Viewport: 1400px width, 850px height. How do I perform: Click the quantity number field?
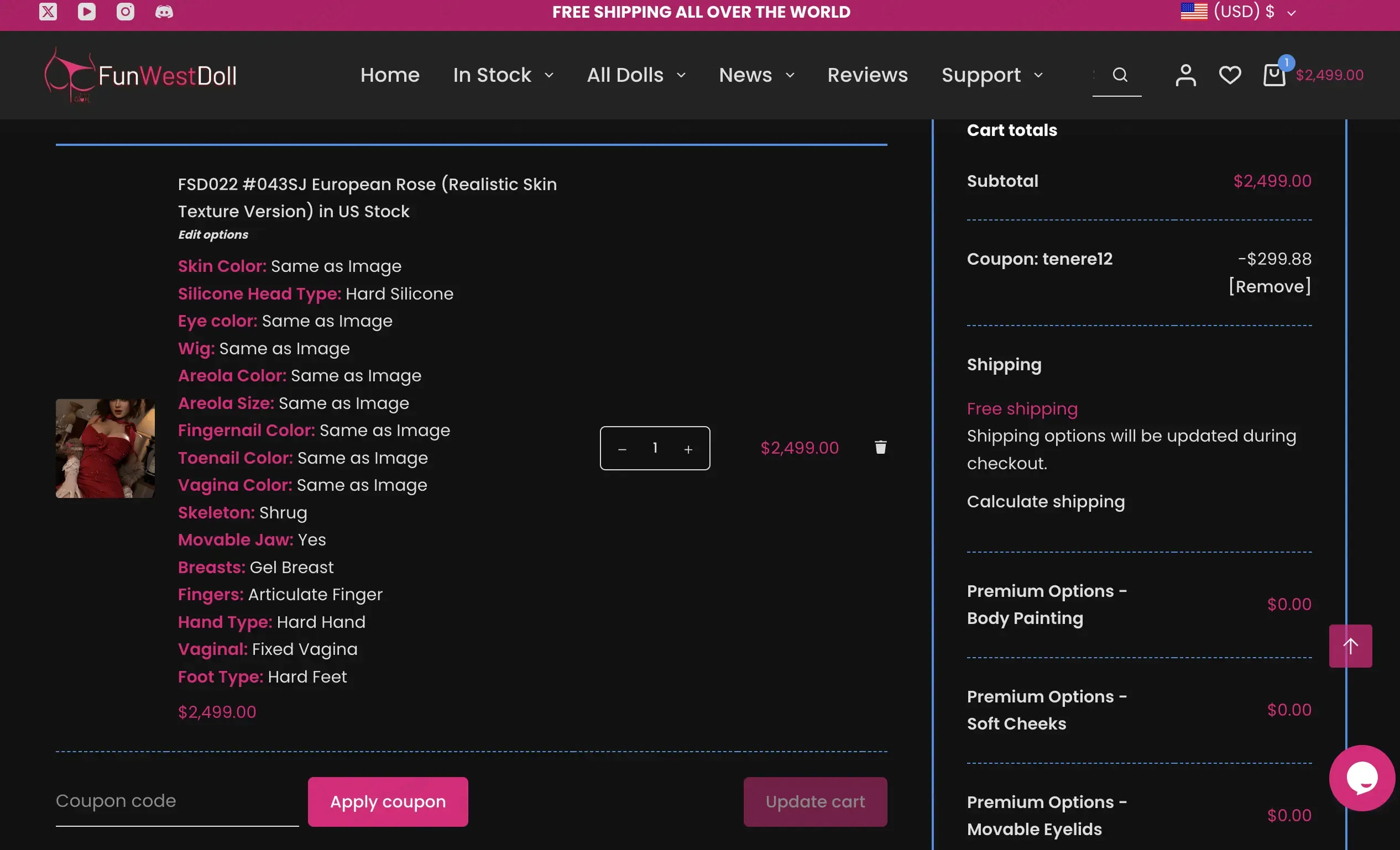(655, 448)
